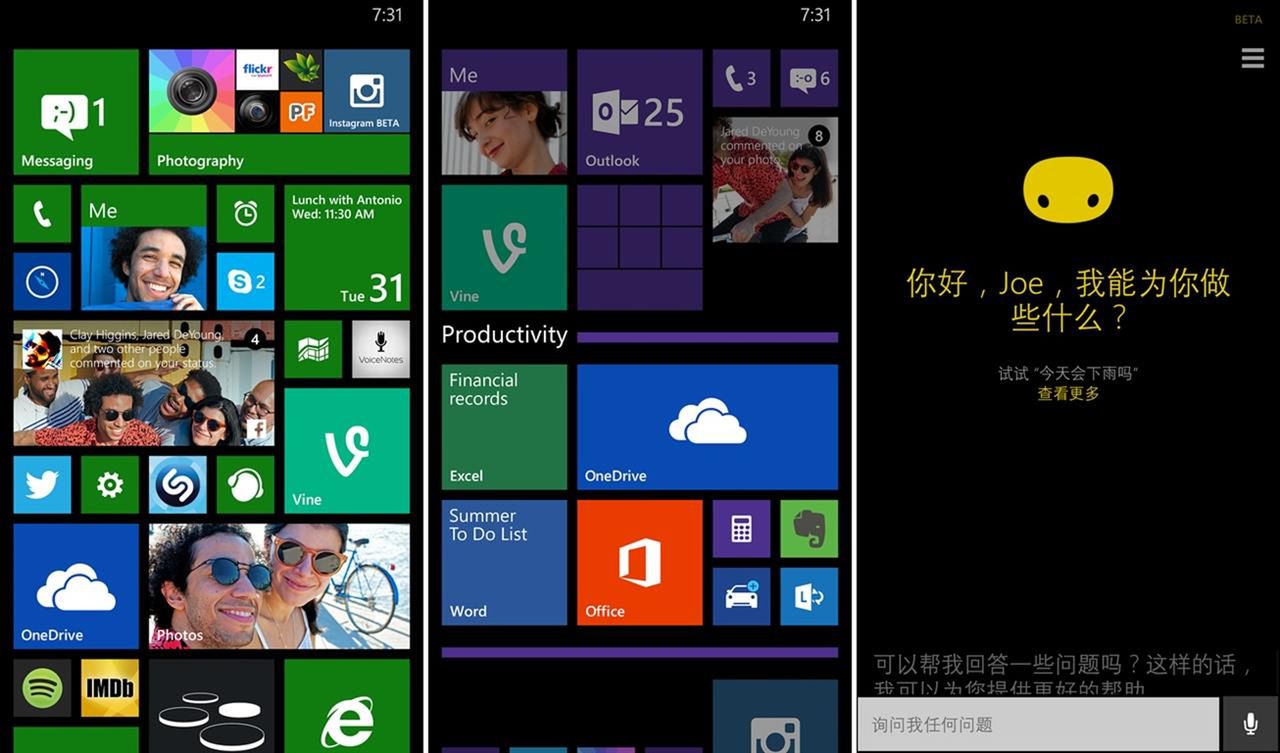
Task: Open the Jared DeYoung photo comment tile
Action: coord(775,180)
